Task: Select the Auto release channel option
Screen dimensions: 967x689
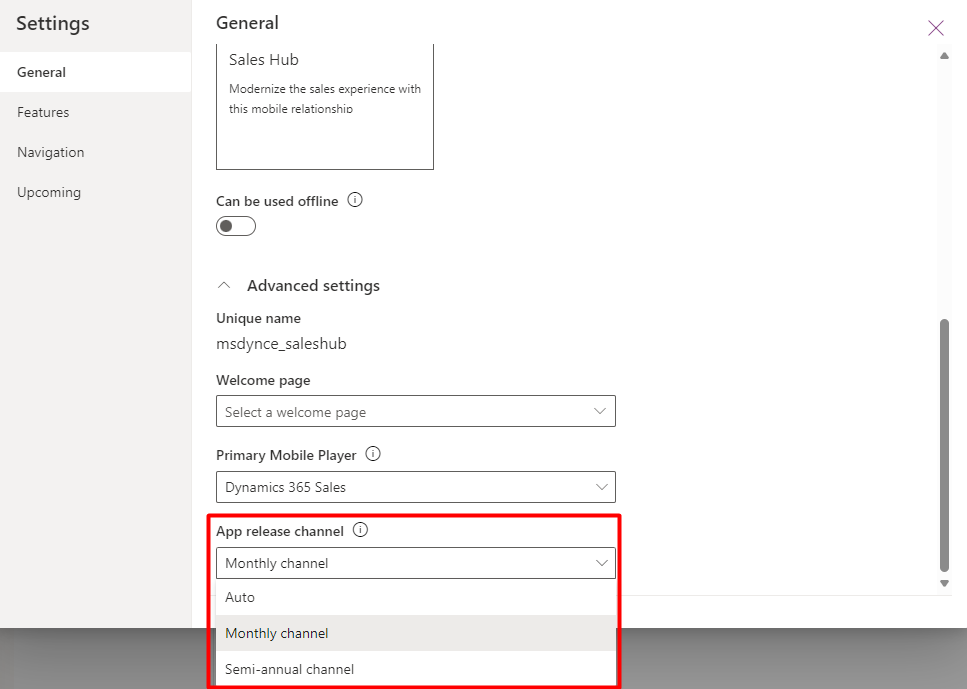Action: (416, 597)
